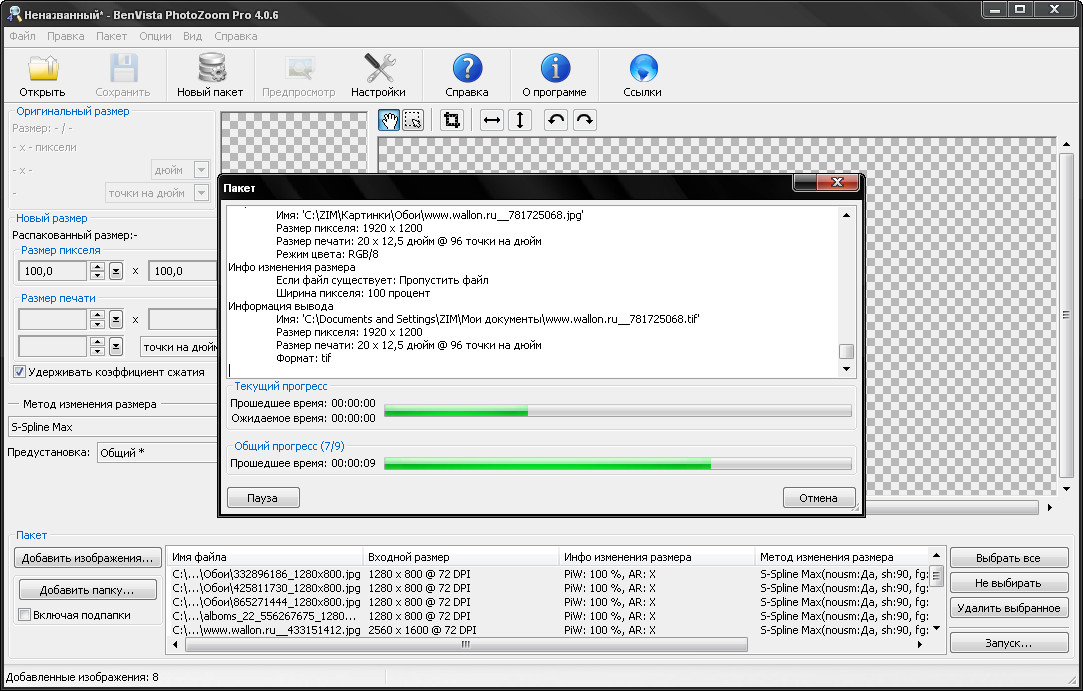Screen dimensions: 1083x691
Task: Rotate the image counterclockwise
Action: 556,120
